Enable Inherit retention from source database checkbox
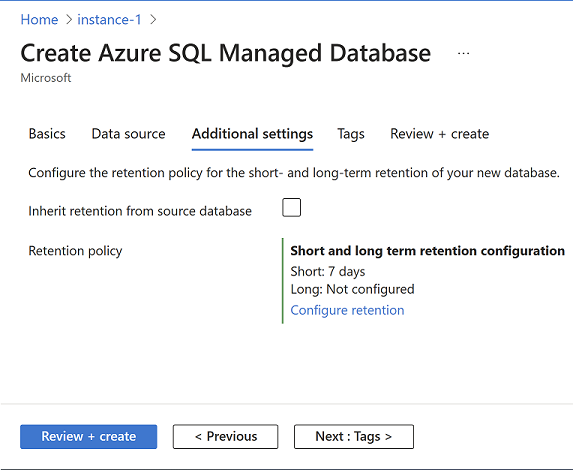The image size is (573, 470). [292, 208]
